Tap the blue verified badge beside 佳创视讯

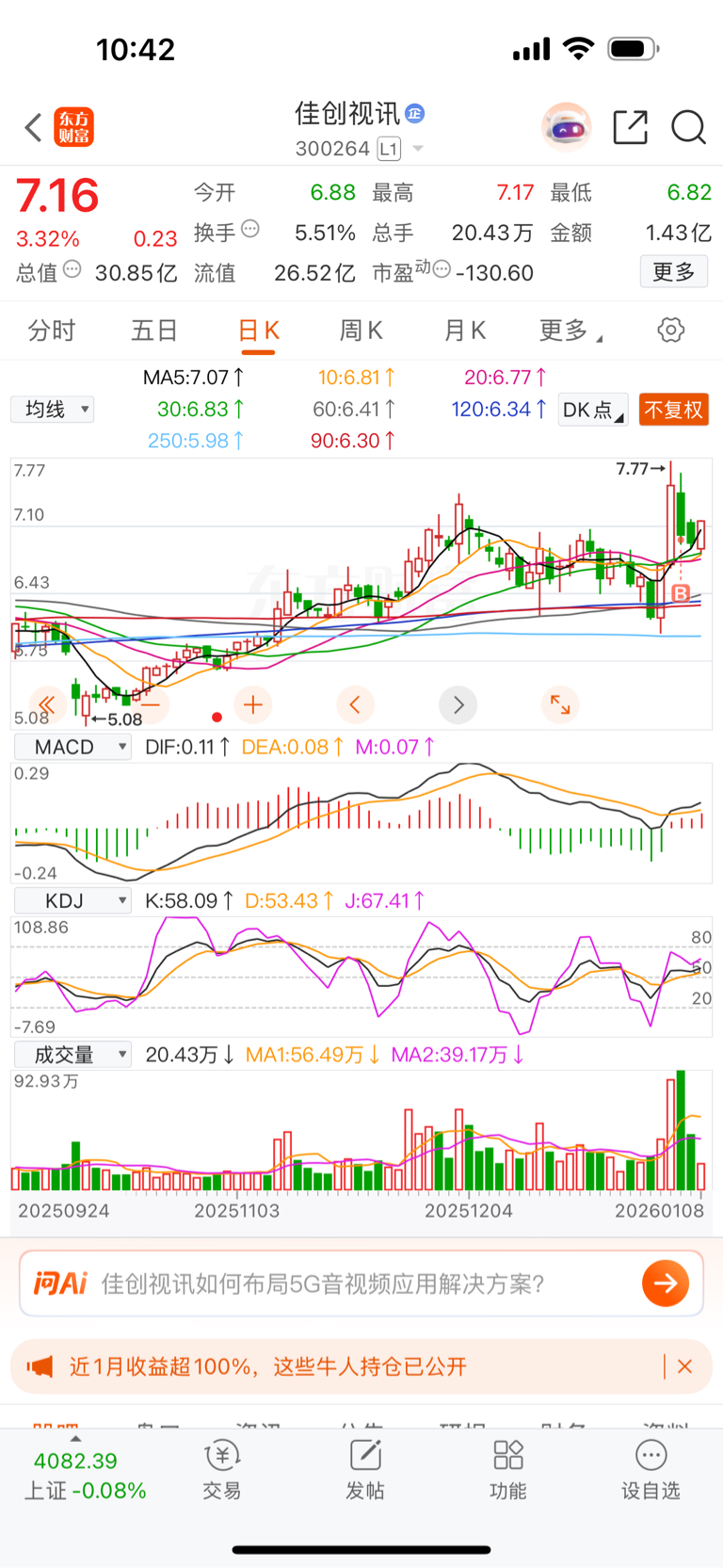click(x=415, y=114)
